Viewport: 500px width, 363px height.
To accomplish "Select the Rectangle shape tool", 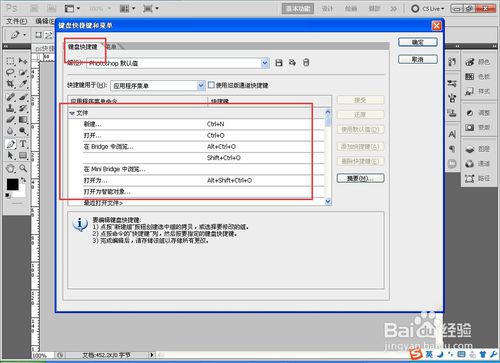I will (x=23, y=155).
